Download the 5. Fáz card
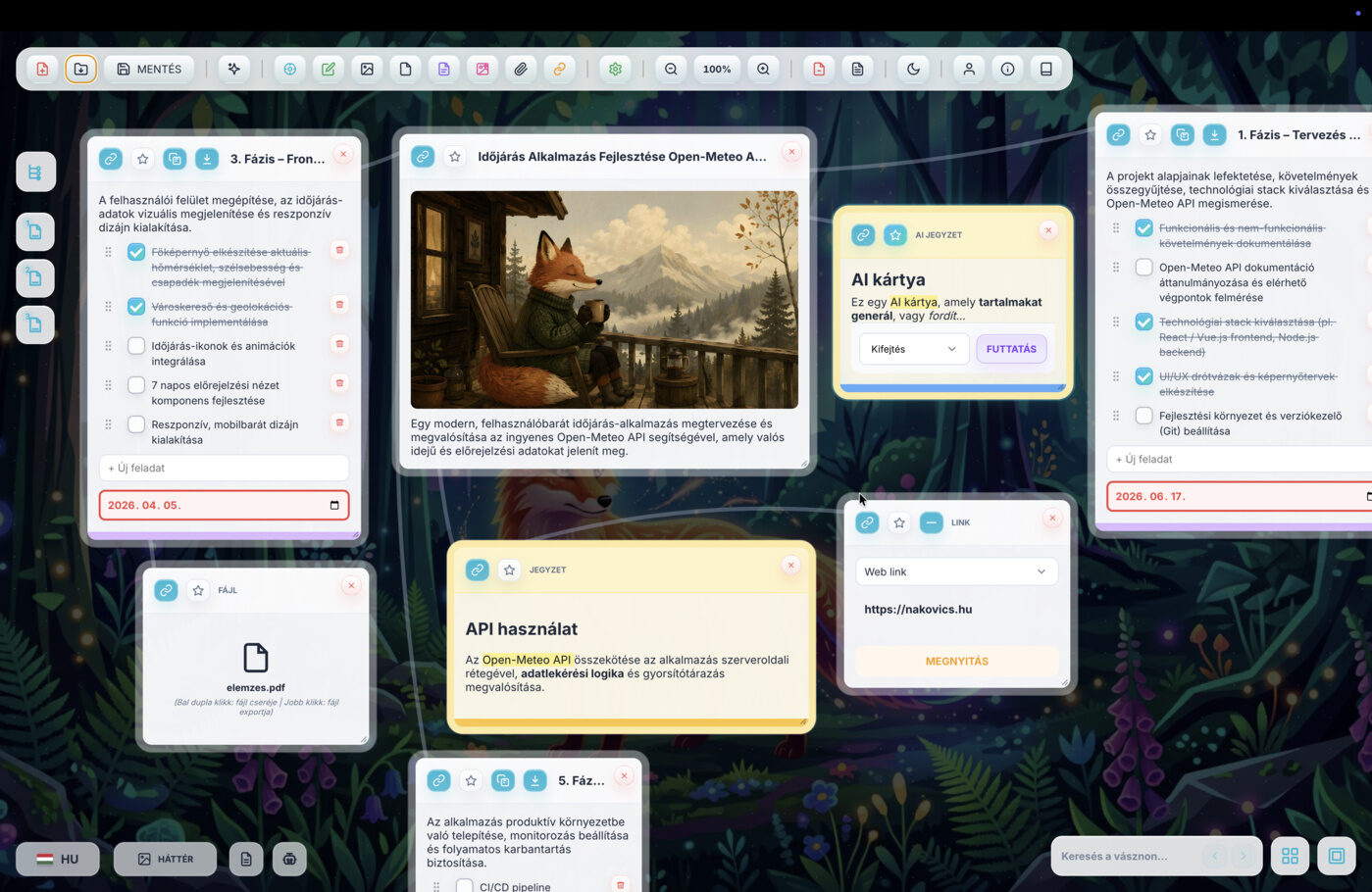The width and height of the screenshot is (1372, 892). pyautogui.click(x=534, y=780)
